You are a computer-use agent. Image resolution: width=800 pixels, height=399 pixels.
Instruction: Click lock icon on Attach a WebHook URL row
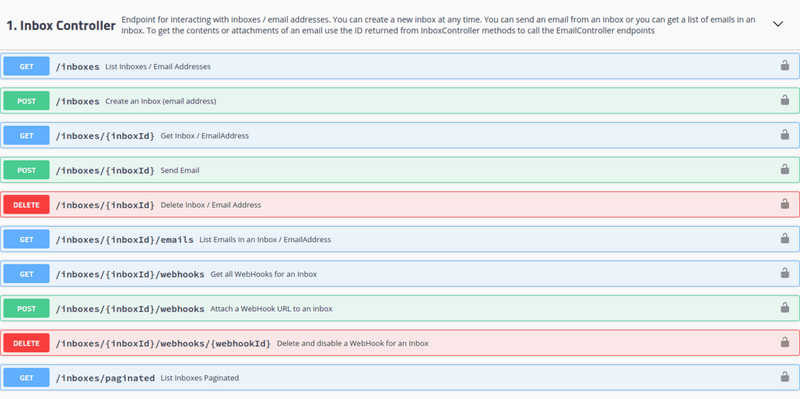coord(785,308)
